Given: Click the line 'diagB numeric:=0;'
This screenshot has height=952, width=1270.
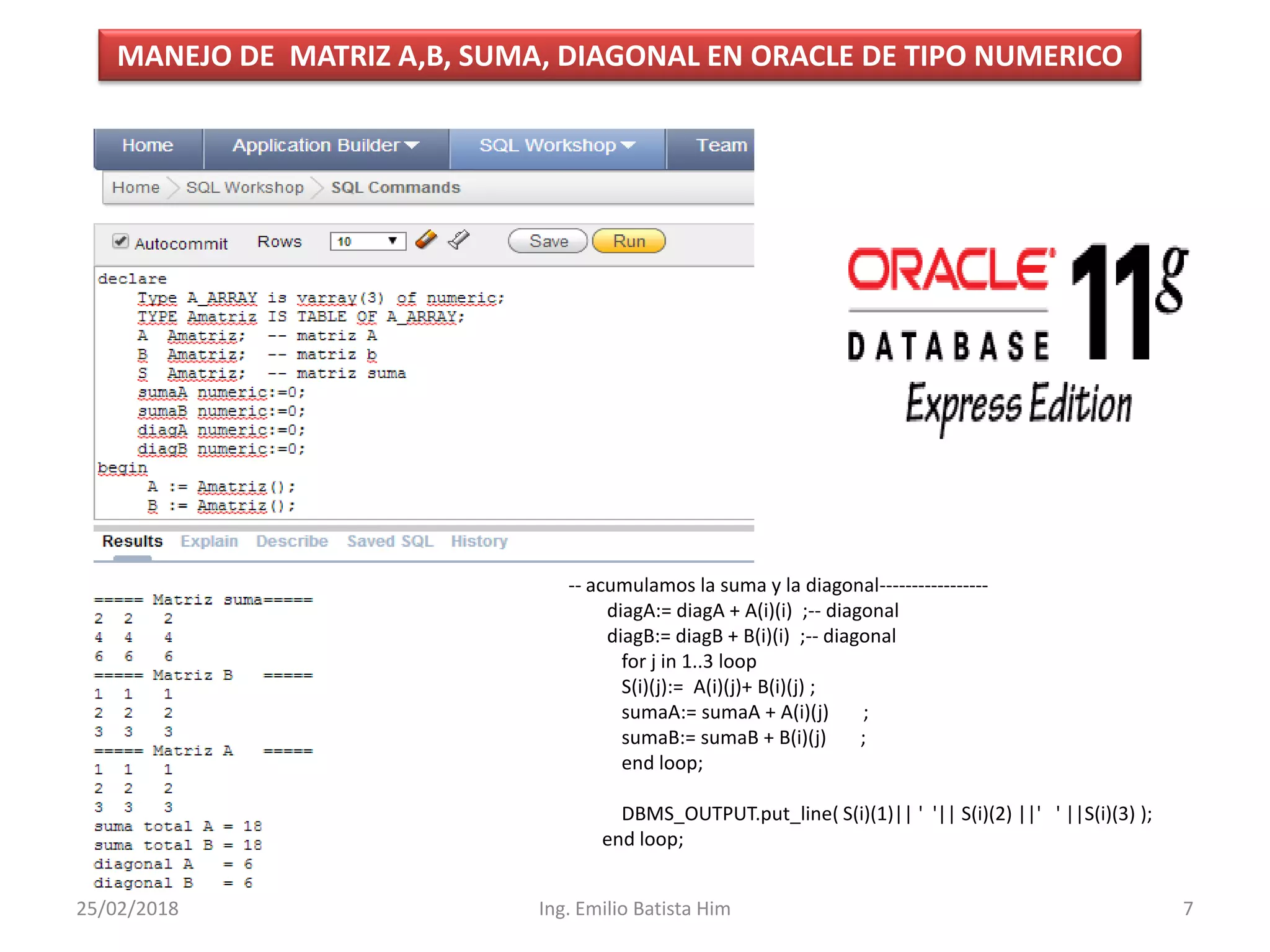Looking at the screenshot, I should point(221,449).
